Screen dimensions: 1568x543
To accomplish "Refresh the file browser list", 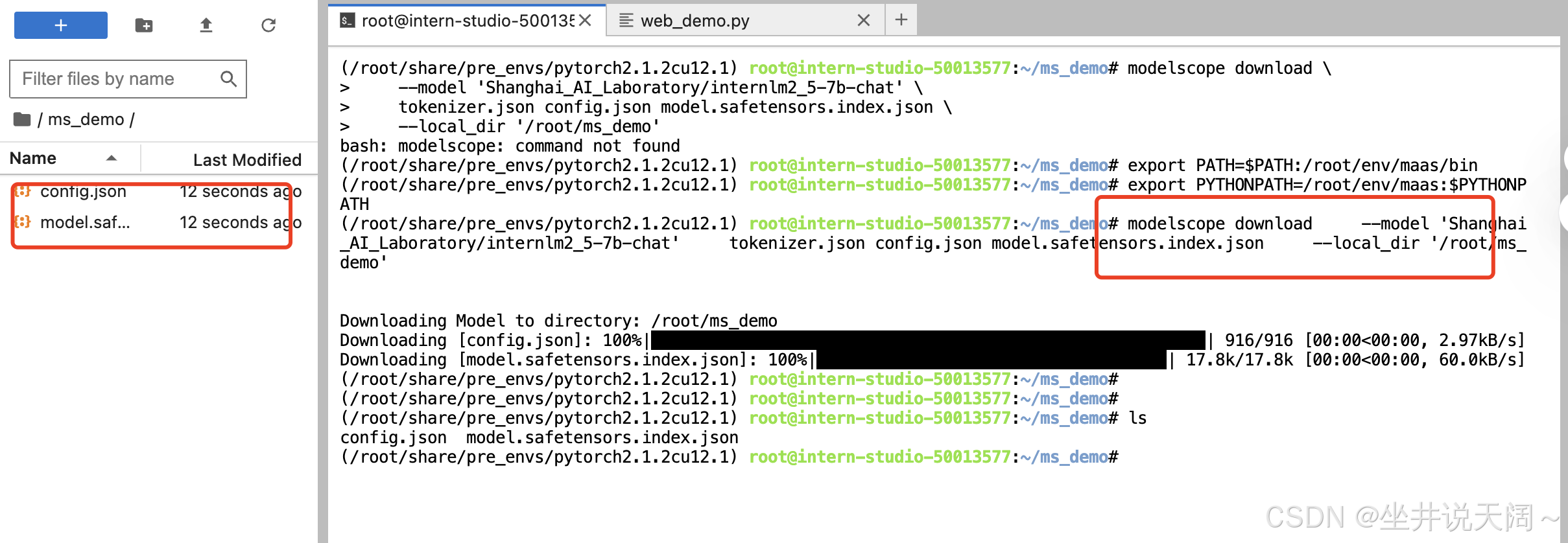I will tap(268, 25).
